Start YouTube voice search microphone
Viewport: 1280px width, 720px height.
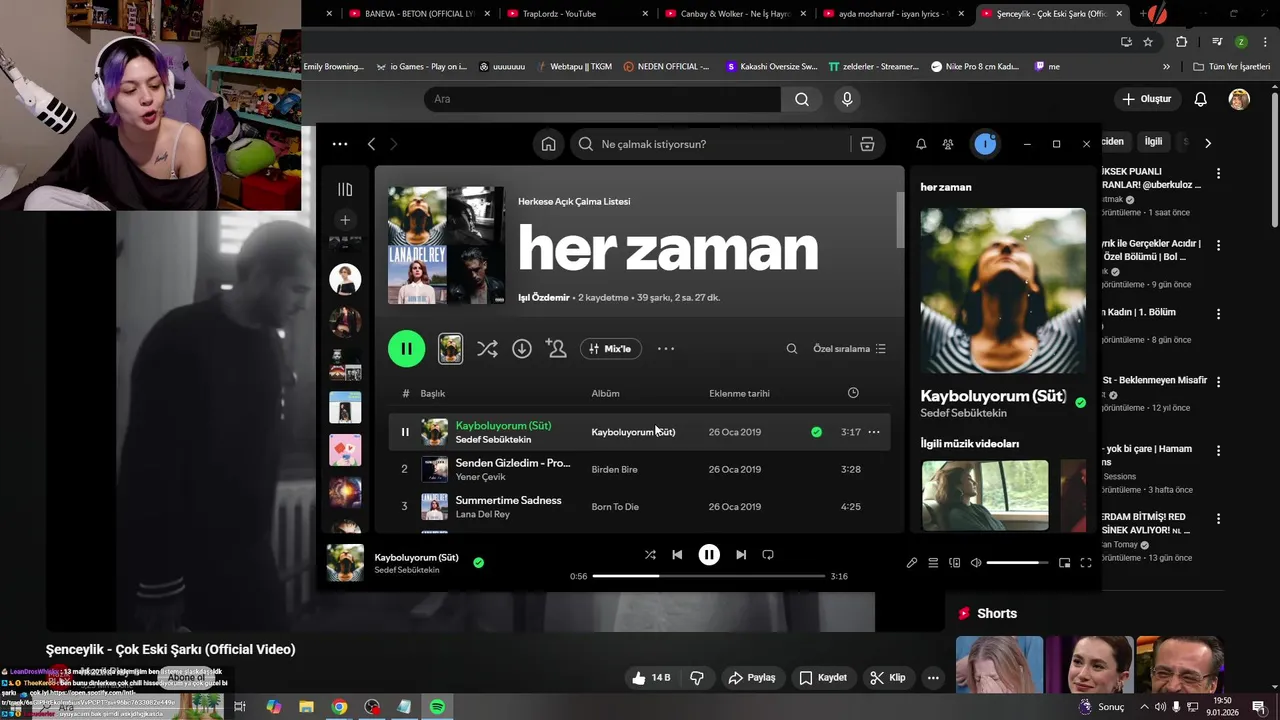[x=847, y=99]
